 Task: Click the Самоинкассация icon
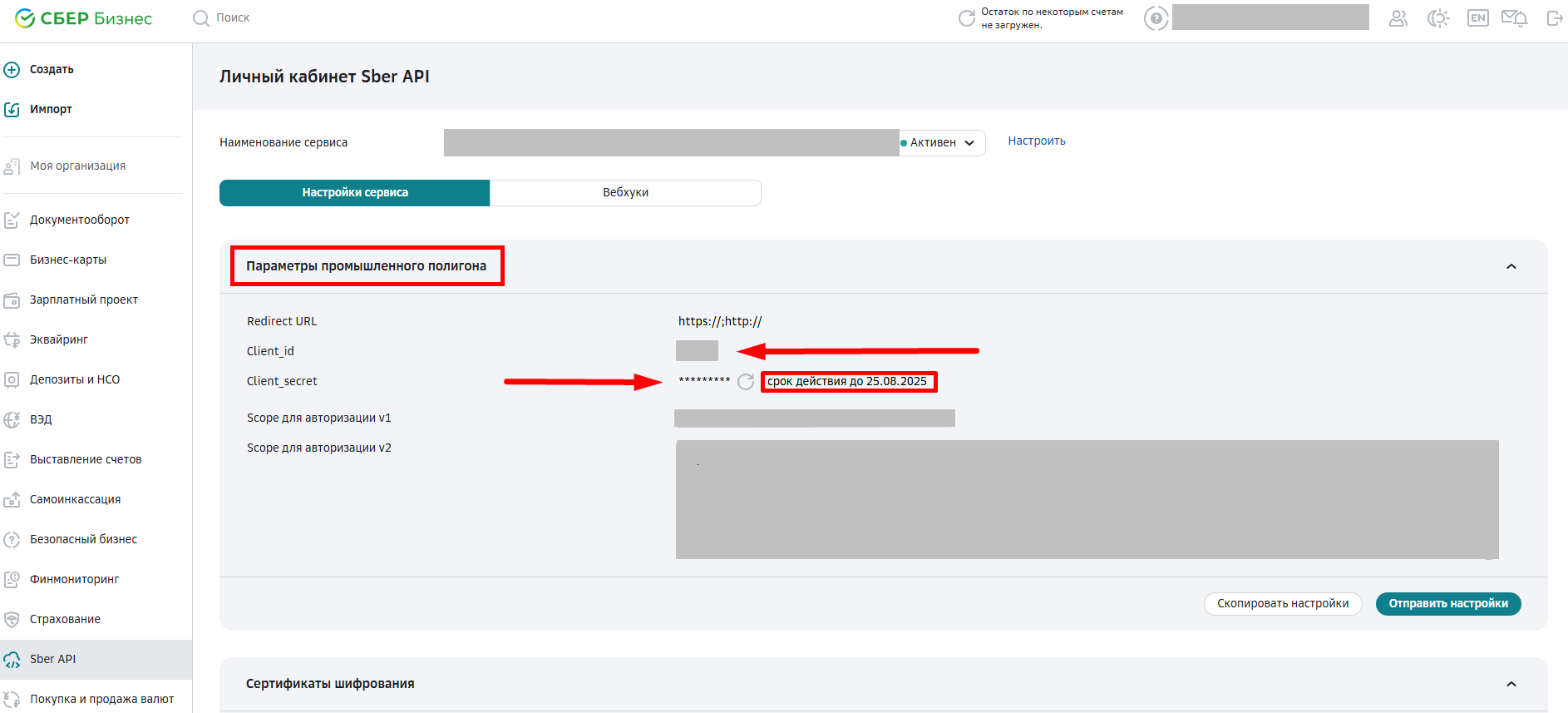12,499
